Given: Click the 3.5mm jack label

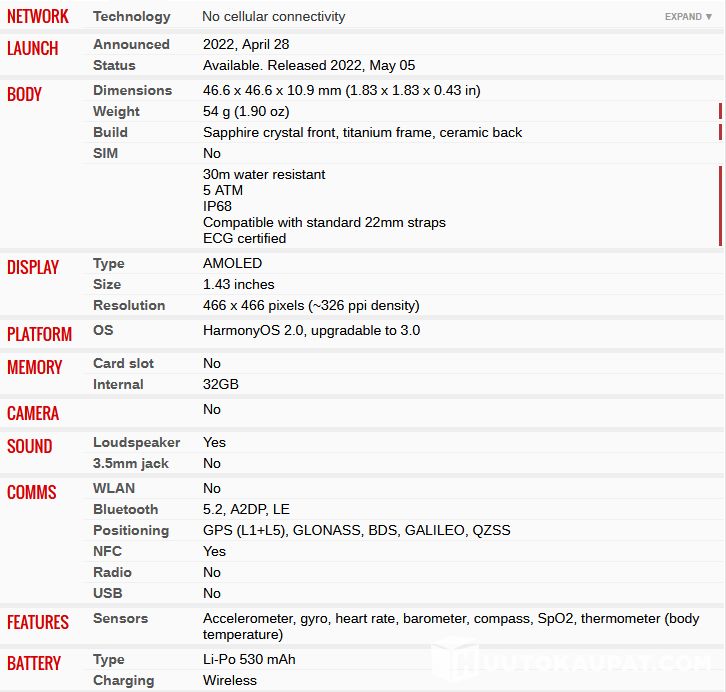Looking at the screenshot, I should point(131,463).
